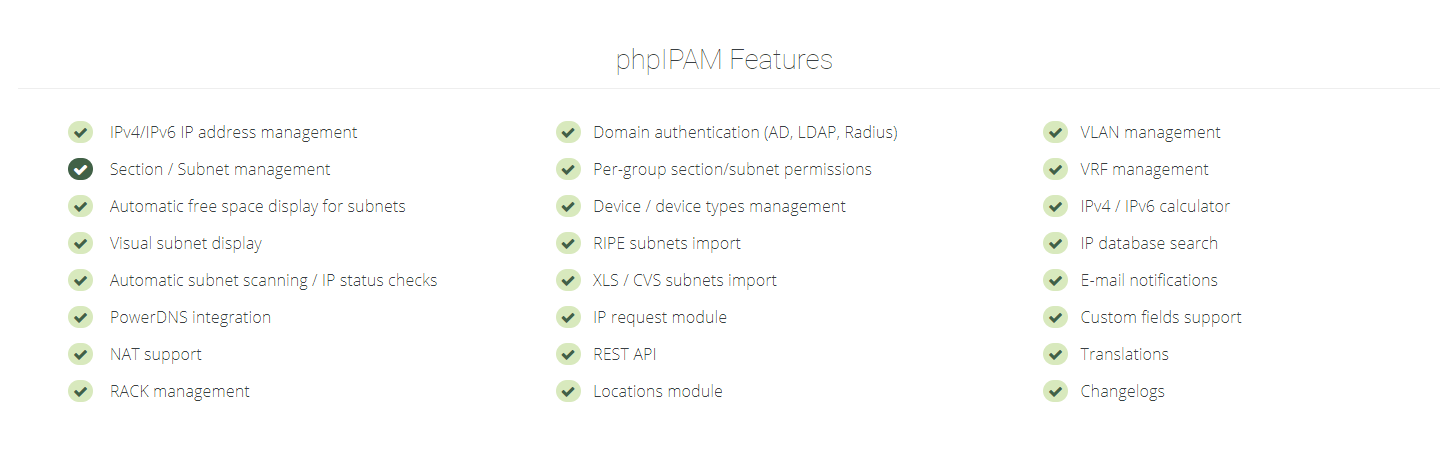Click checkmark icon next to REST API
The image size is (1440, 450).
(568, 354)
